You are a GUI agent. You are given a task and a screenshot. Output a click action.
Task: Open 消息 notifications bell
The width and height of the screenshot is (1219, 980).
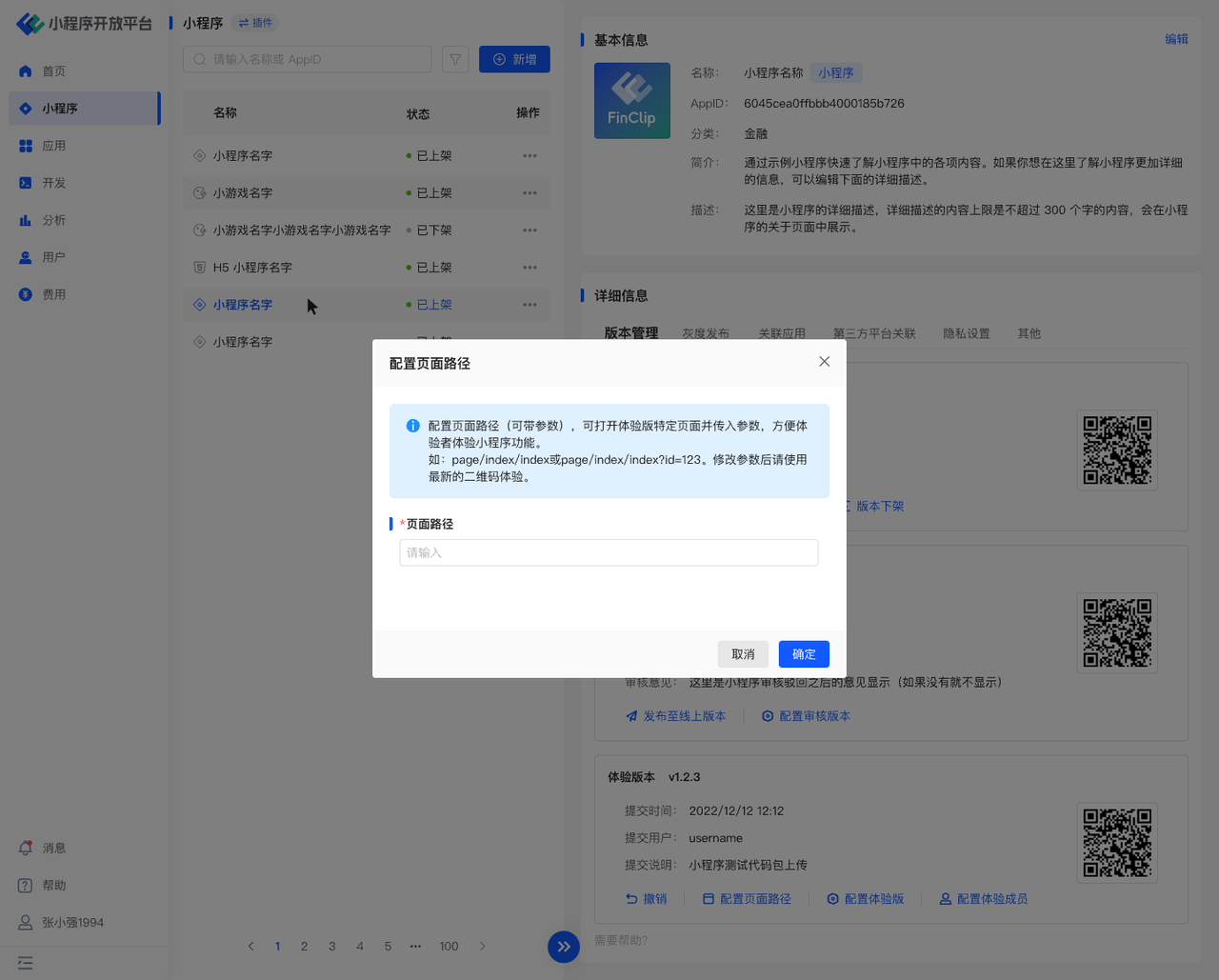[x=27, y=848]
